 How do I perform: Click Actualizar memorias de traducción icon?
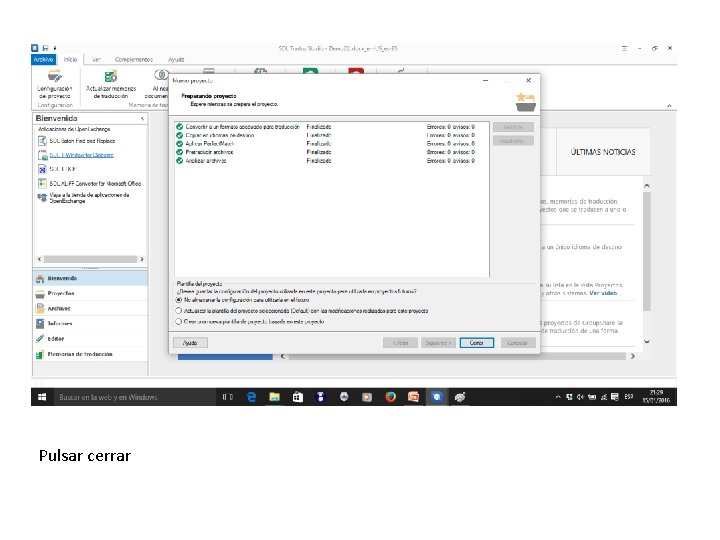pos(111,84)
